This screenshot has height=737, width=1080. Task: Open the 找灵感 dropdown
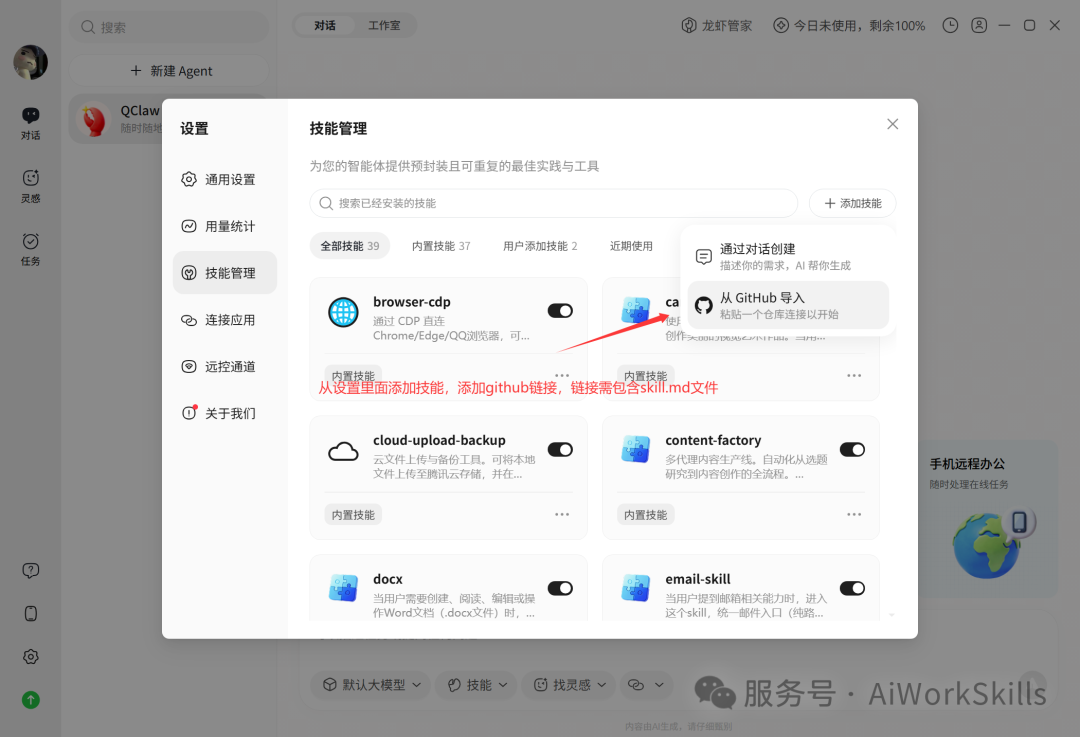click(x=567, y=685)
